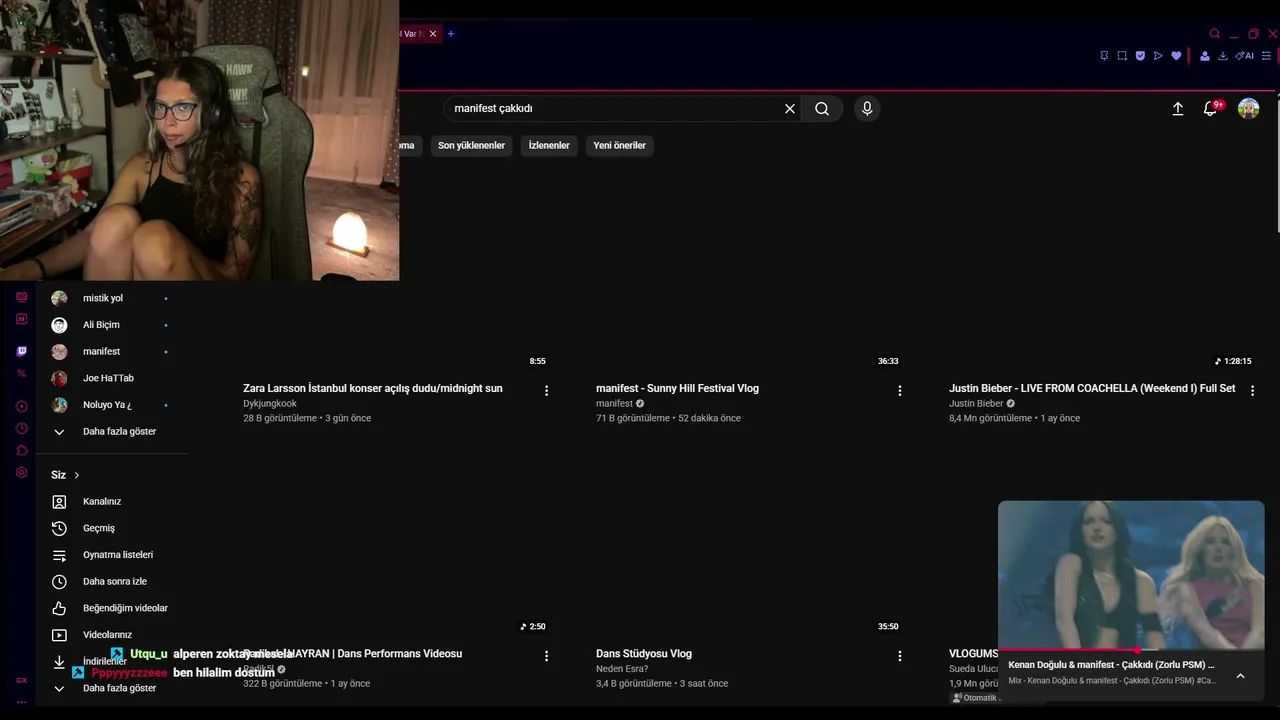Open the browser profile icon
Image resolution: width=1280 pixels, height=720 pixels.
pyautogui.click(x=1205, y=56)
